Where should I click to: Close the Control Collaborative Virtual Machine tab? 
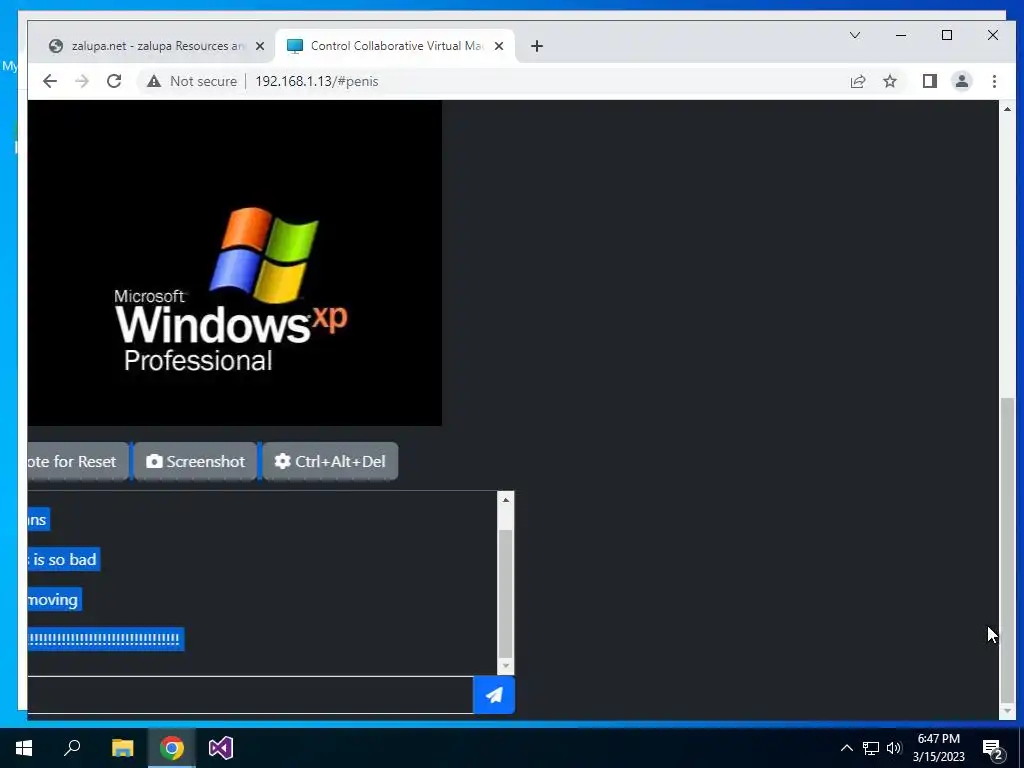498,46
